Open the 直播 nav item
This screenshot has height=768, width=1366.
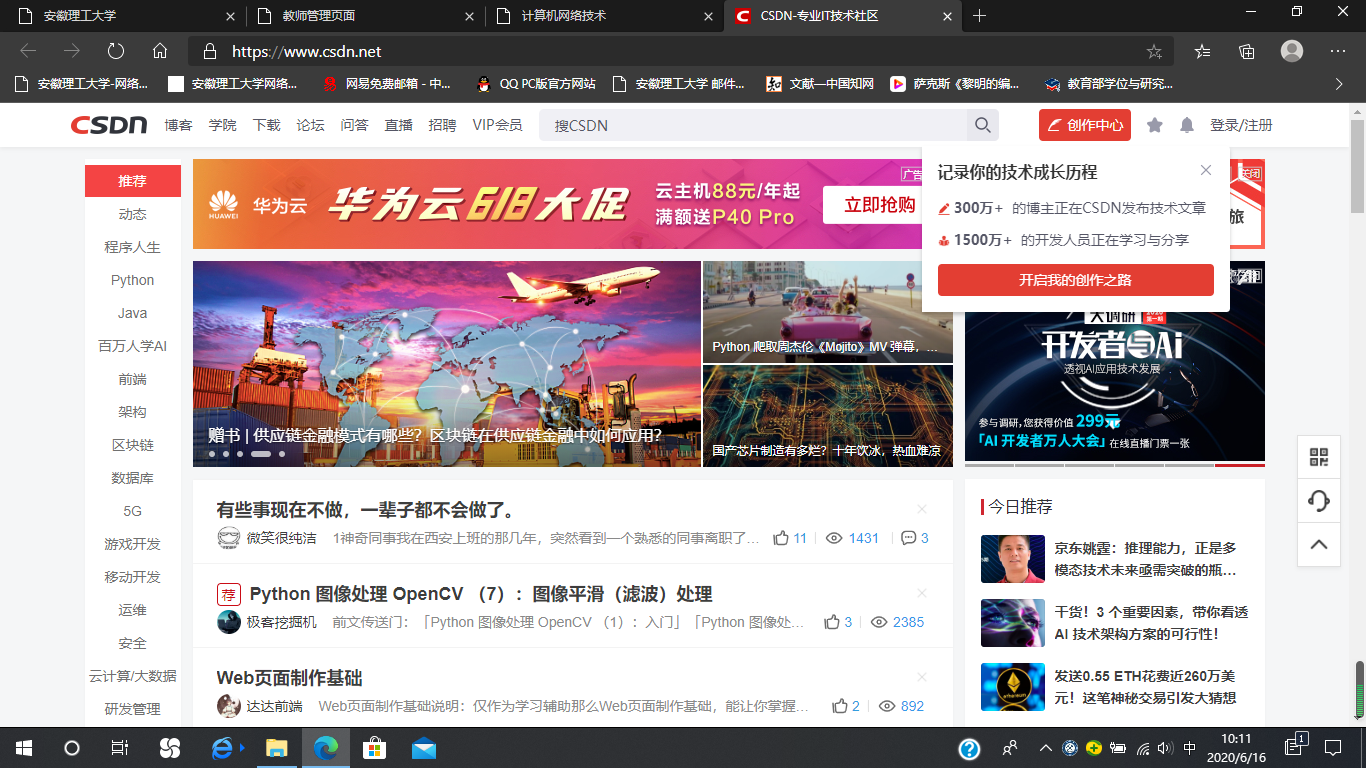click(399, 125)
